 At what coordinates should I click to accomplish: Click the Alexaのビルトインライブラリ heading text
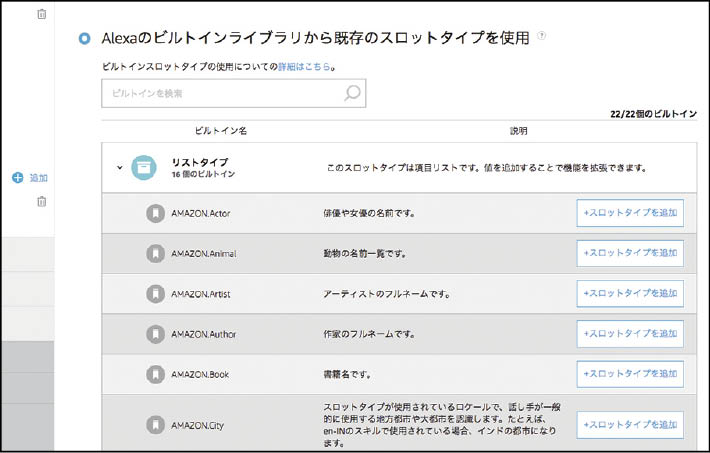coord(315,38)
